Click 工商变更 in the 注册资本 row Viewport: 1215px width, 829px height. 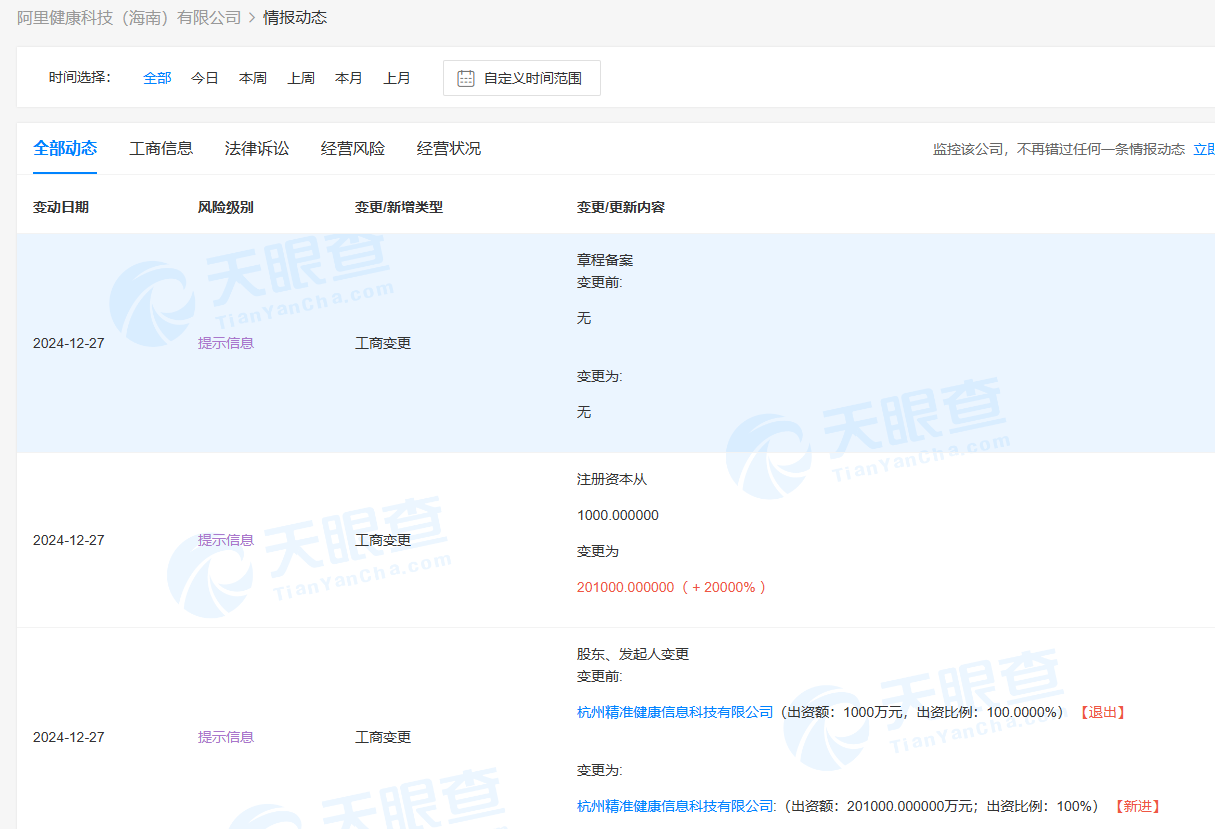(x=383, y=540)
